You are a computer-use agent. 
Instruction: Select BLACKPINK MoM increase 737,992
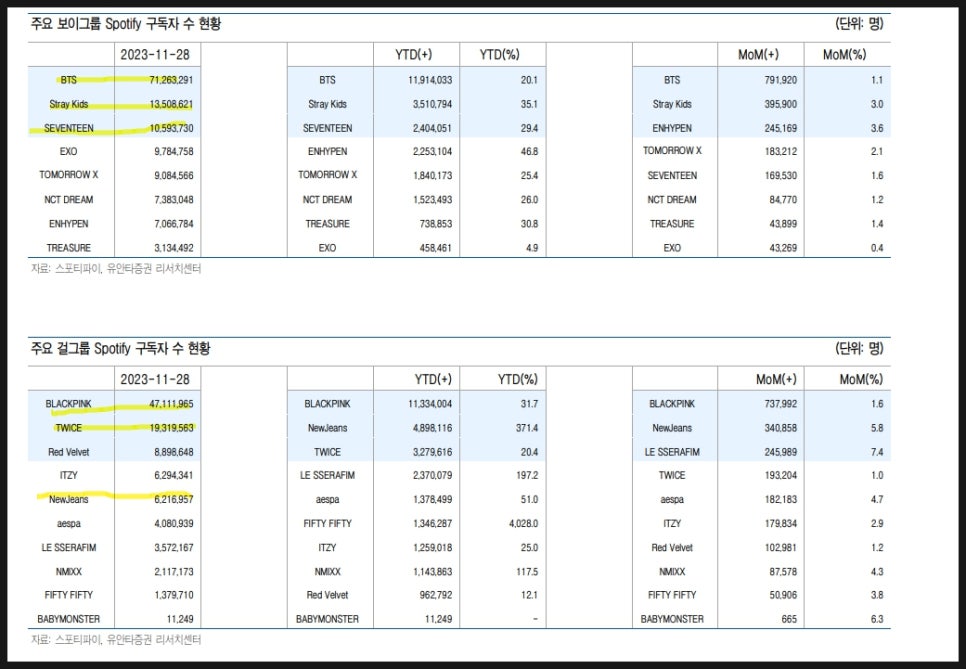click(x=781, y=404)
